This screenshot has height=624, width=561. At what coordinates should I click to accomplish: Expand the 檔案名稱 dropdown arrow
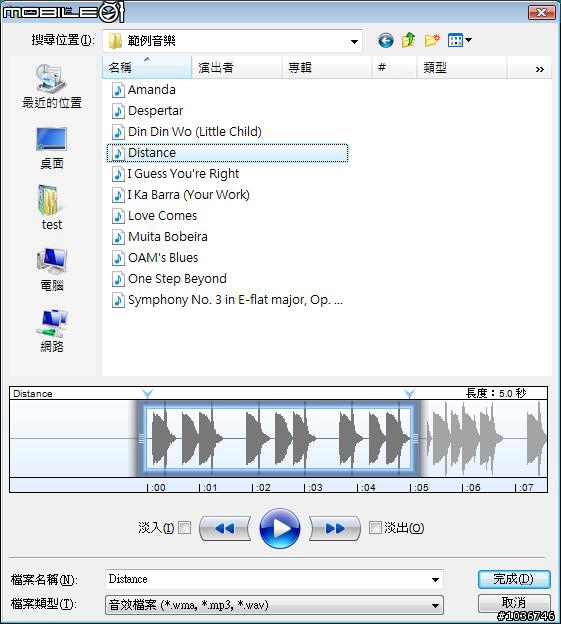[x=435, y=580]
